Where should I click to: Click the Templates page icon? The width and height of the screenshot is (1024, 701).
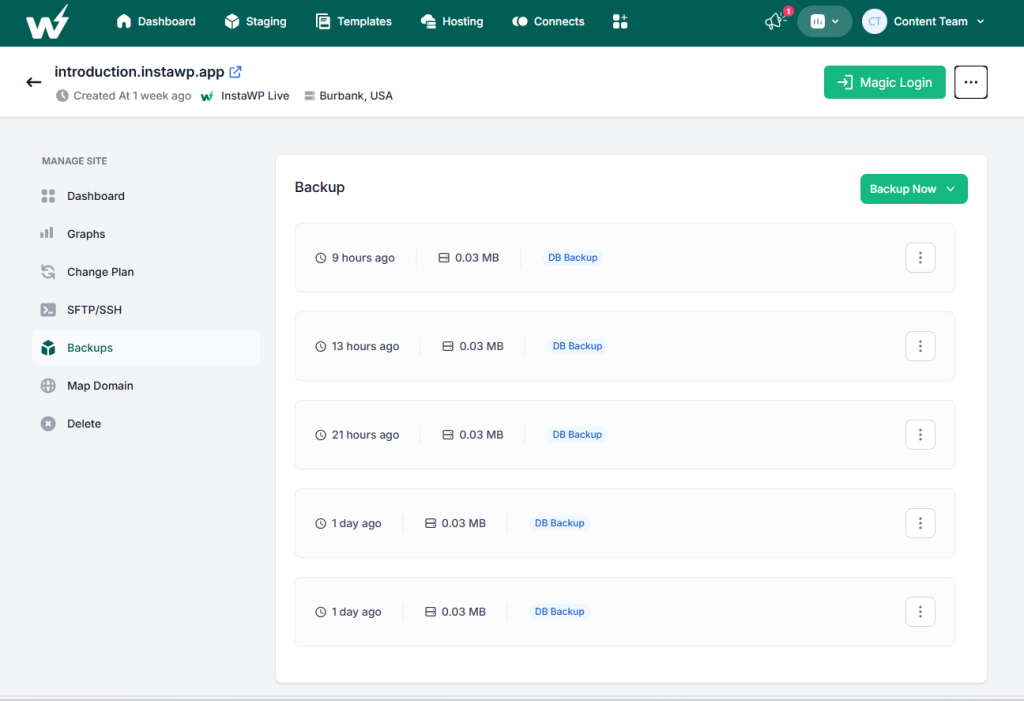coord(323,22)
